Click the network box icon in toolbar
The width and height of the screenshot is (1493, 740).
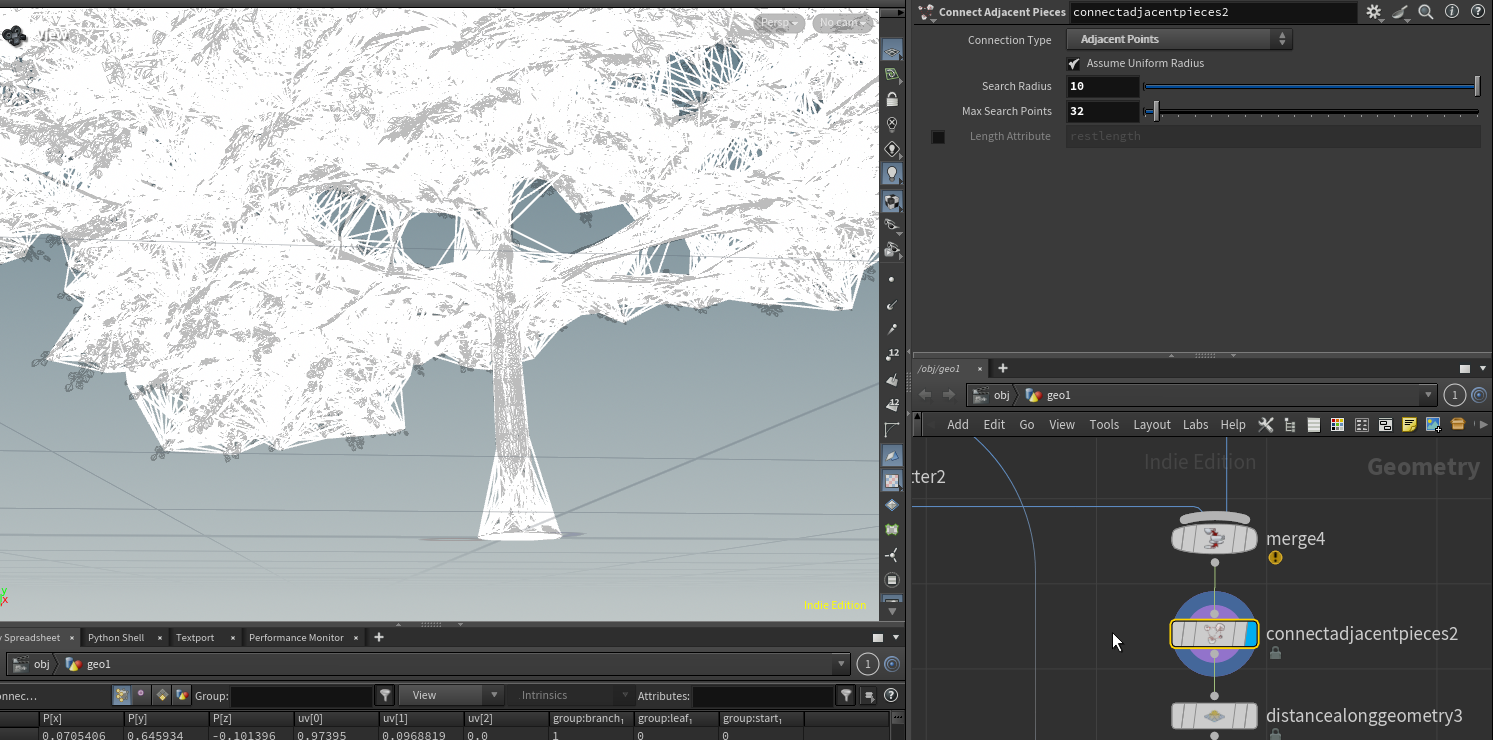pyautogui.click(x=1385, y=424)
